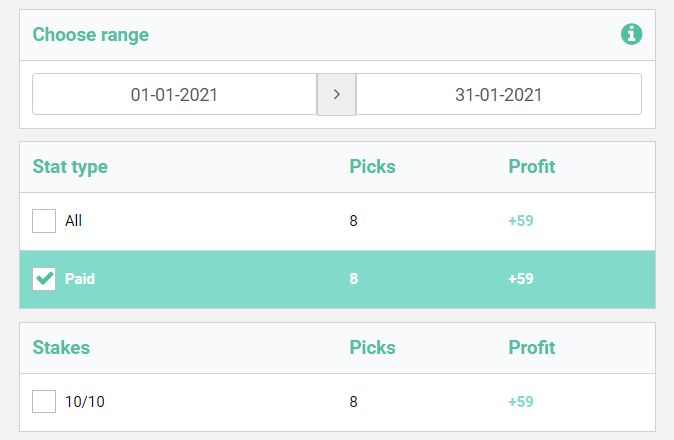Viewport: 674px width, 440px height.
Task: Open the end date 31-01-2021 field
Action: (499, 95)
